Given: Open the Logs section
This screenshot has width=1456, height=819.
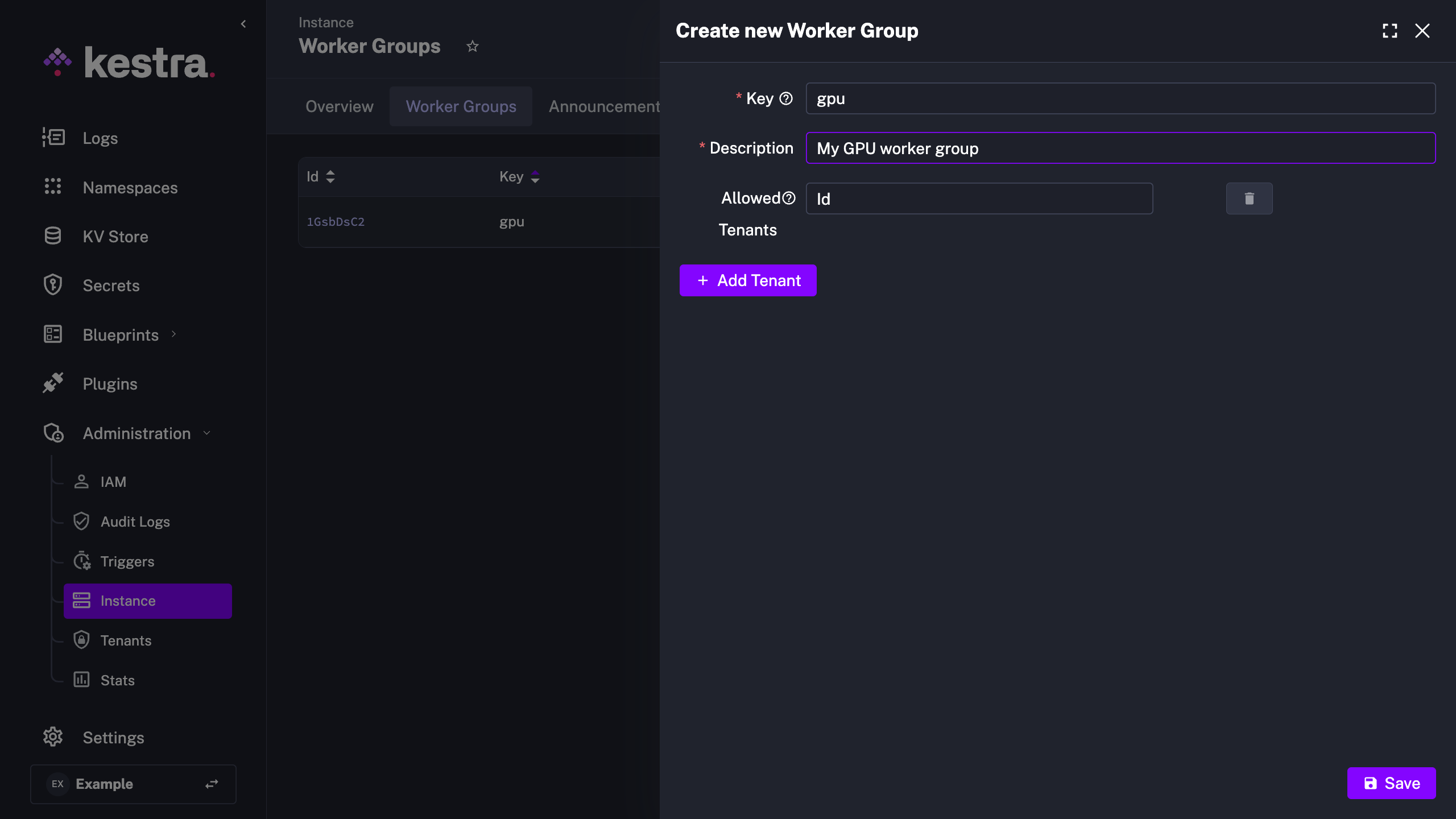Looking at the screenshot, I should [100, 138].
